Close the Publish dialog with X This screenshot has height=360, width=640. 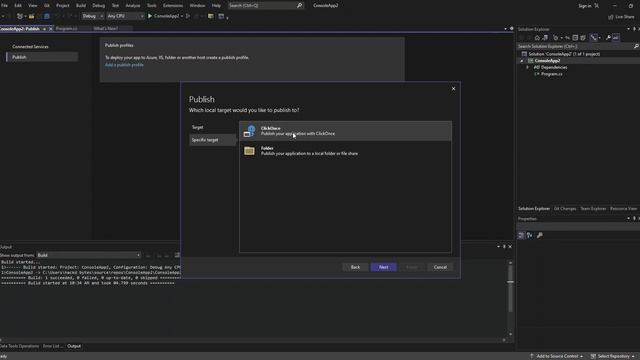[453, 89]
